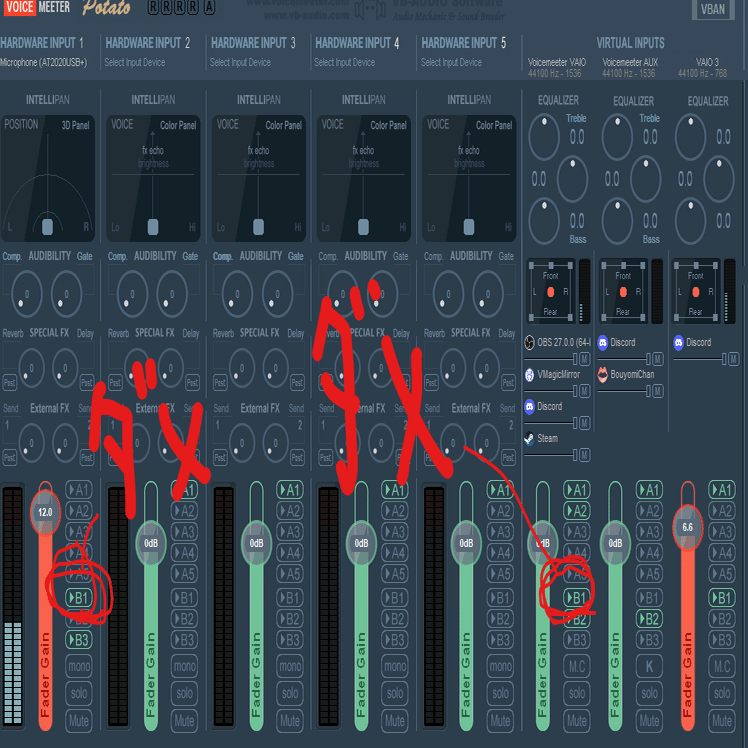Image resolution: width=748 pixels, height=748 pixels.
Task: Click Treble knob on Voicemeeter VAIO equalizer
Action: point(544,137)
